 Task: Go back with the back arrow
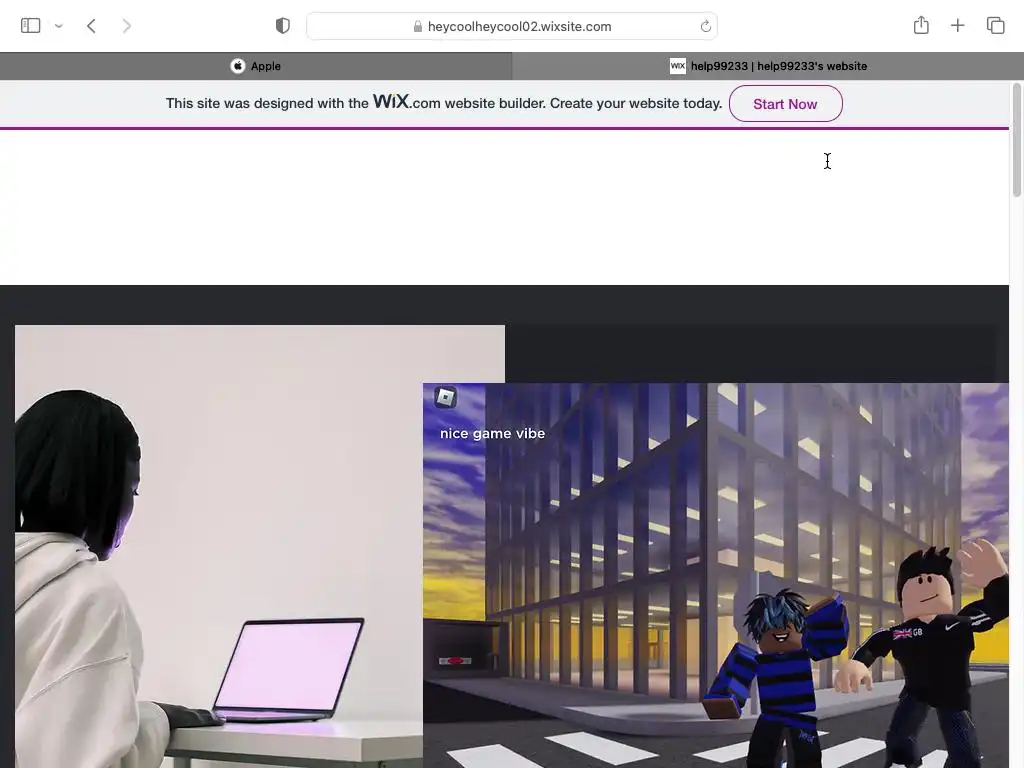click(91, 25)
